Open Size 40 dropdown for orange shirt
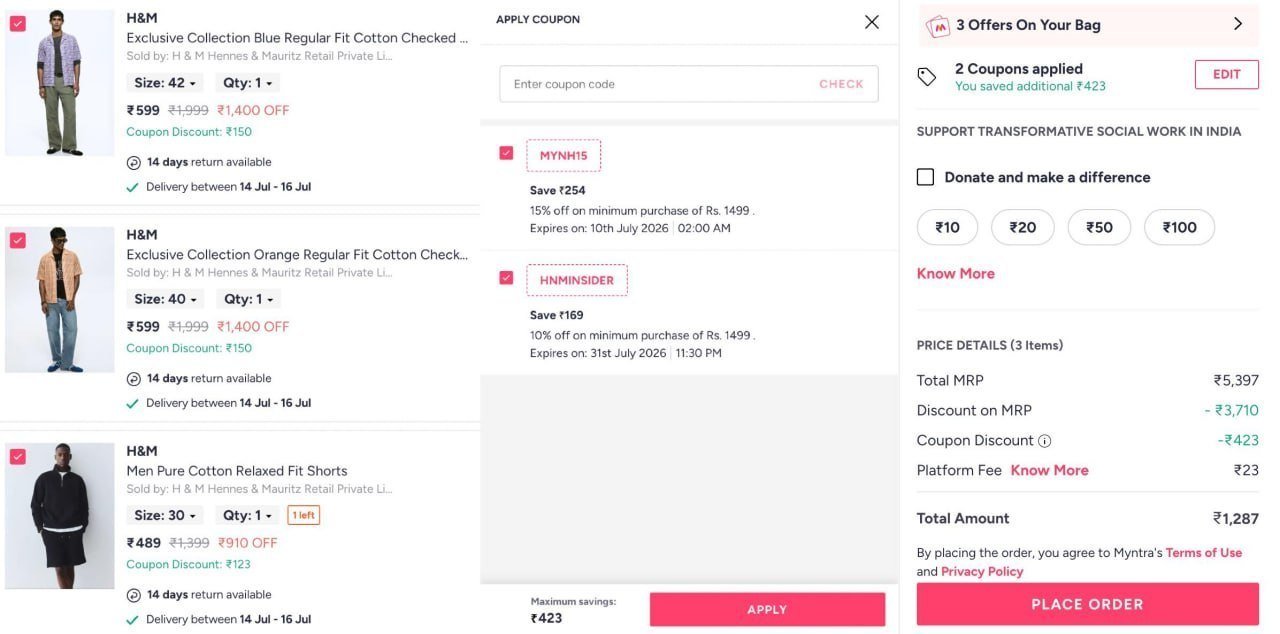The image size is (1280, 634). [165, 299]
